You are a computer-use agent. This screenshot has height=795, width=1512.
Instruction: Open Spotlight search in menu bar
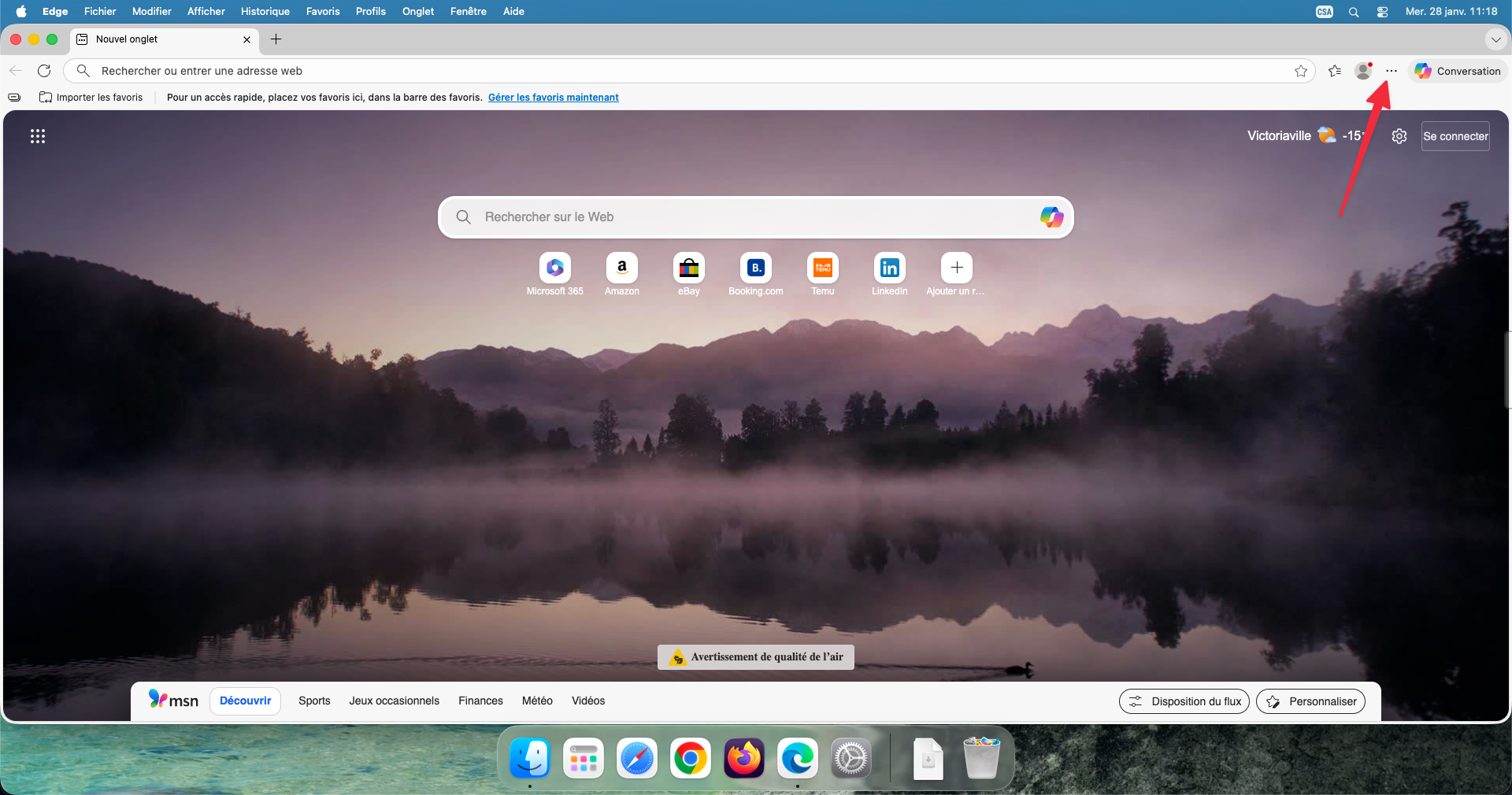(1354, 12)
